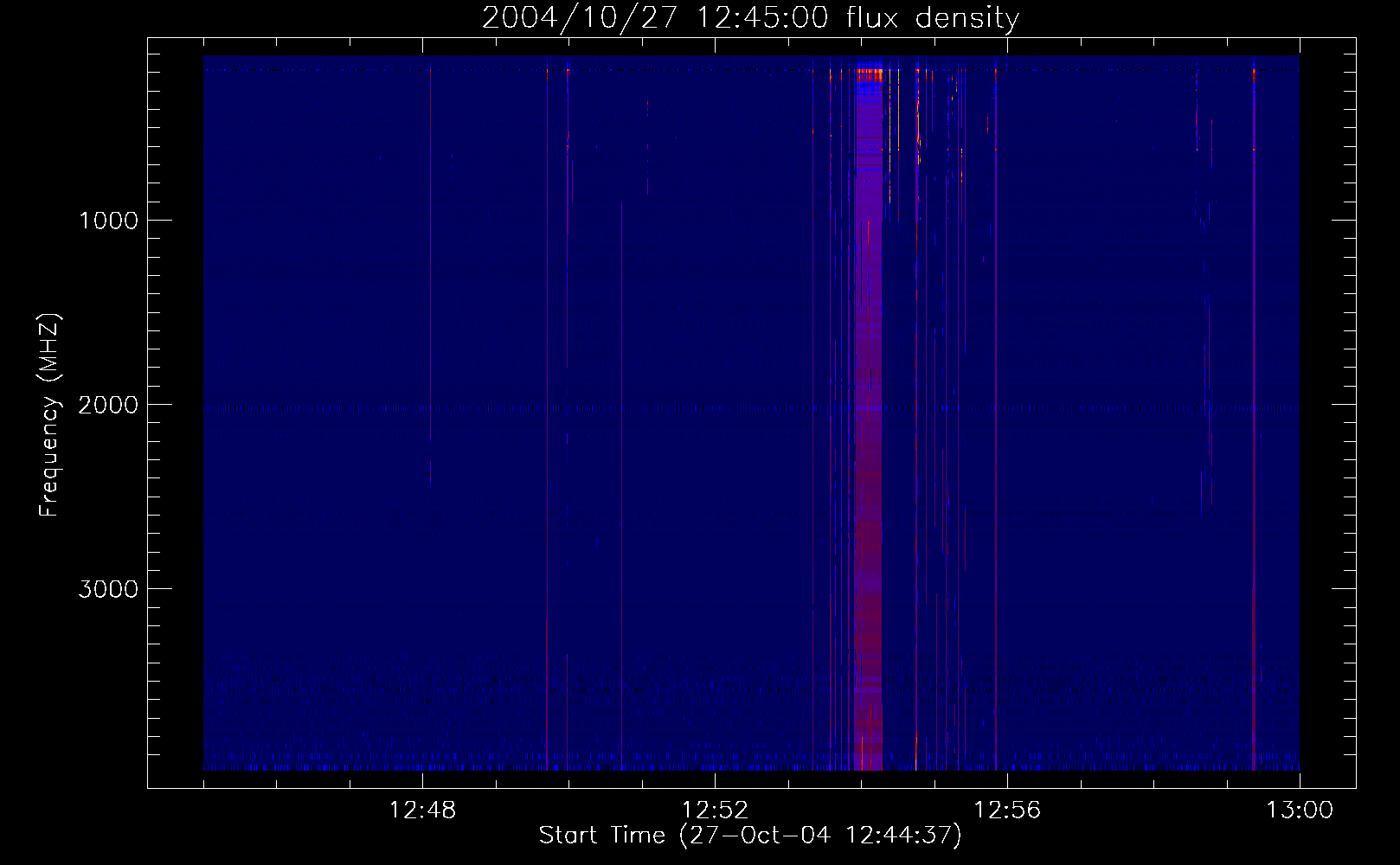Click the 13:00 time tick label
The image size is (1400, 865).
1300,811
